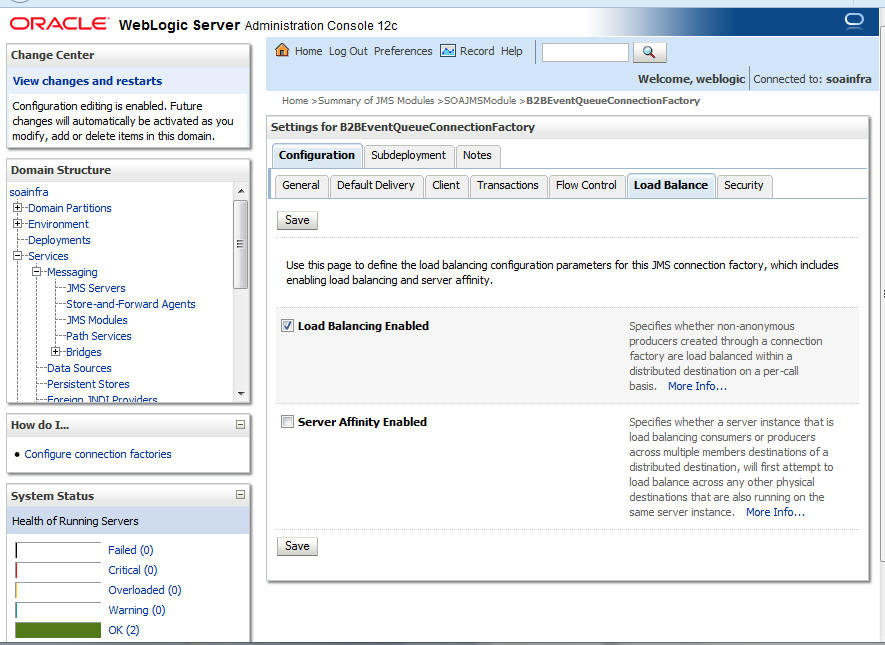Open Path Services tree item
This screenshot has width=885, height=645.
coord(99,336)
